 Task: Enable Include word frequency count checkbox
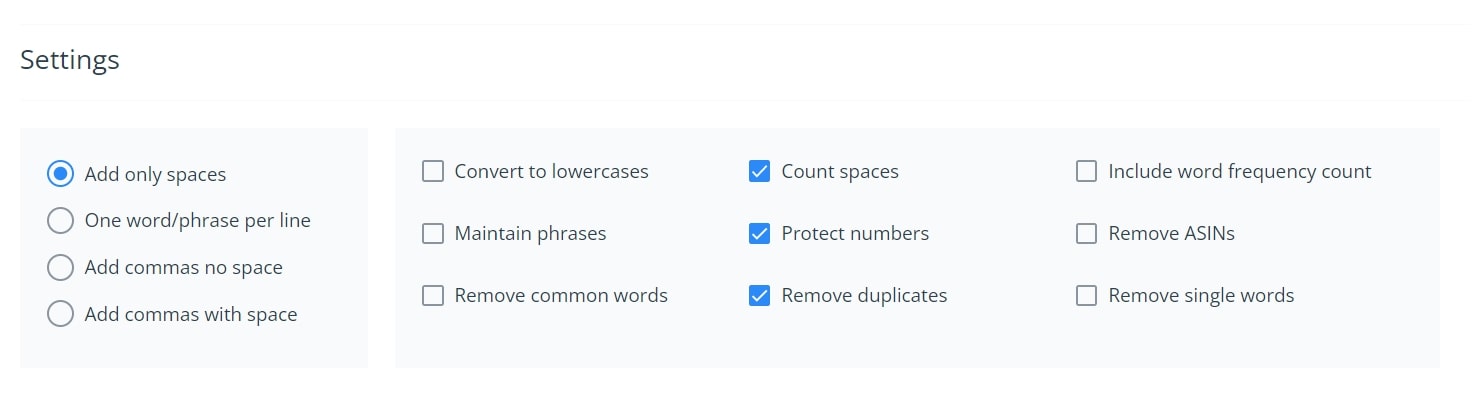(x=1087, y=172)
